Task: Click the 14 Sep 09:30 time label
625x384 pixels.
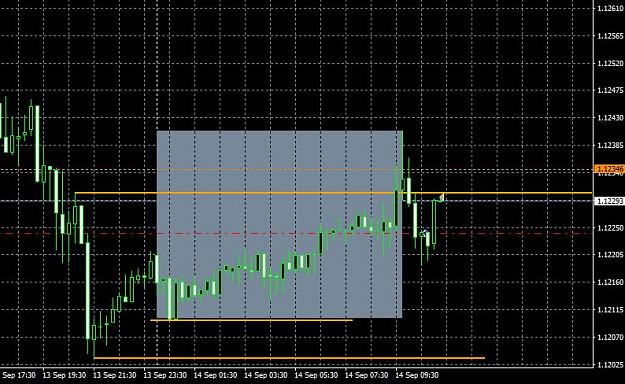Action: click(417, 375)
